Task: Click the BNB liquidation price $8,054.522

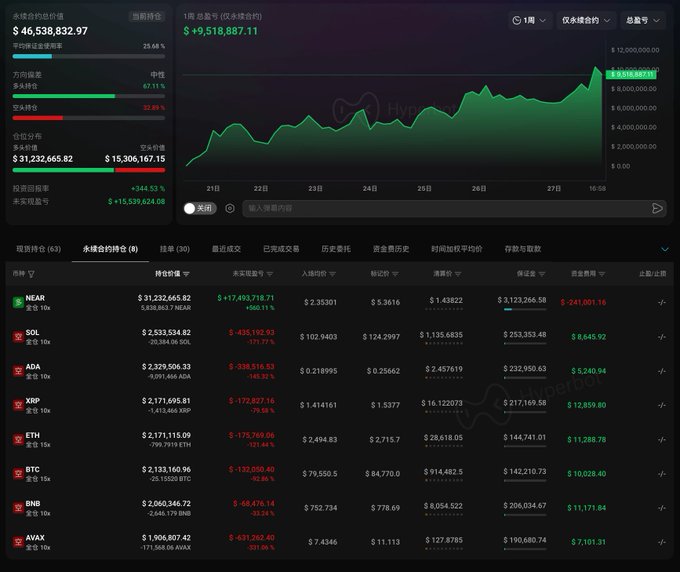Action: 443,506
